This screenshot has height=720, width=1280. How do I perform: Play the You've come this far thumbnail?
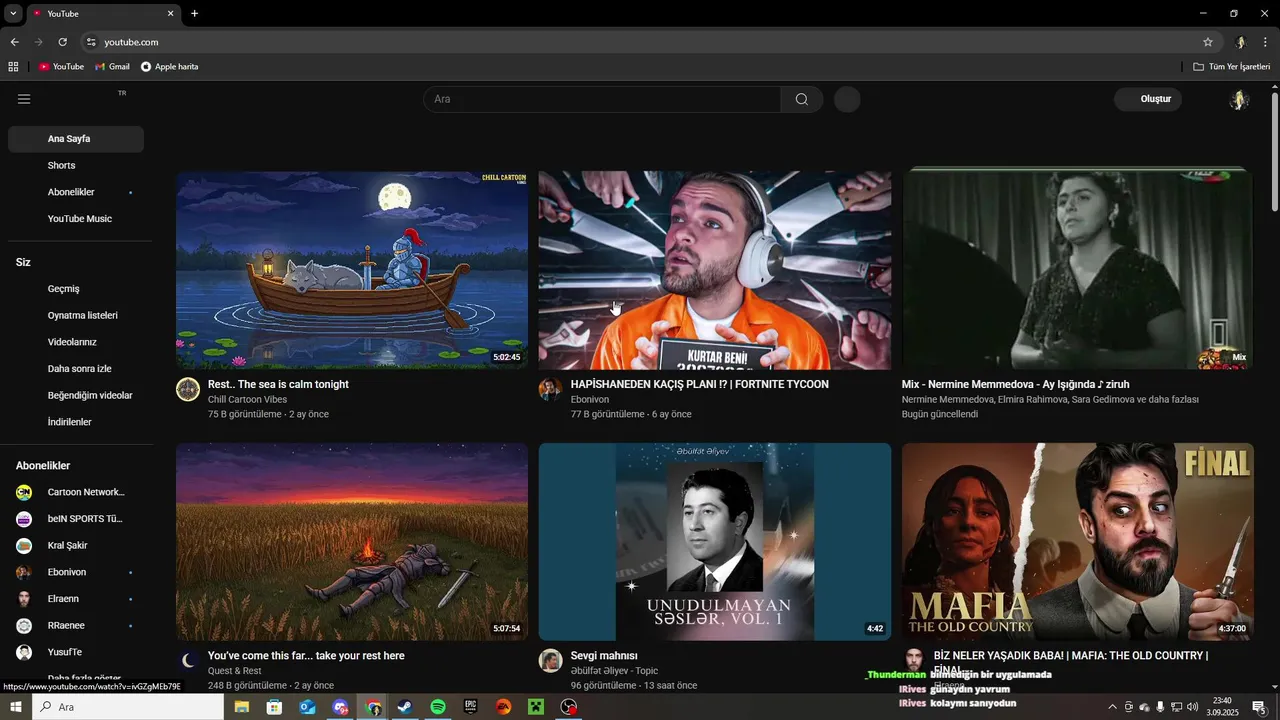click(x=352, y=542)
